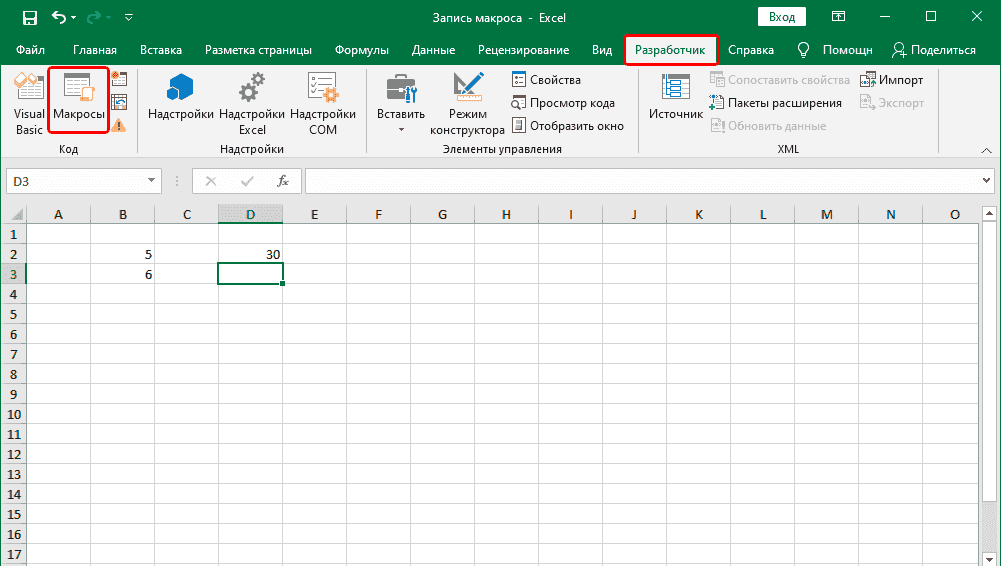Switch to the Формулы tab
This screenshot has width=1001, height=566.
click(362, 50)
